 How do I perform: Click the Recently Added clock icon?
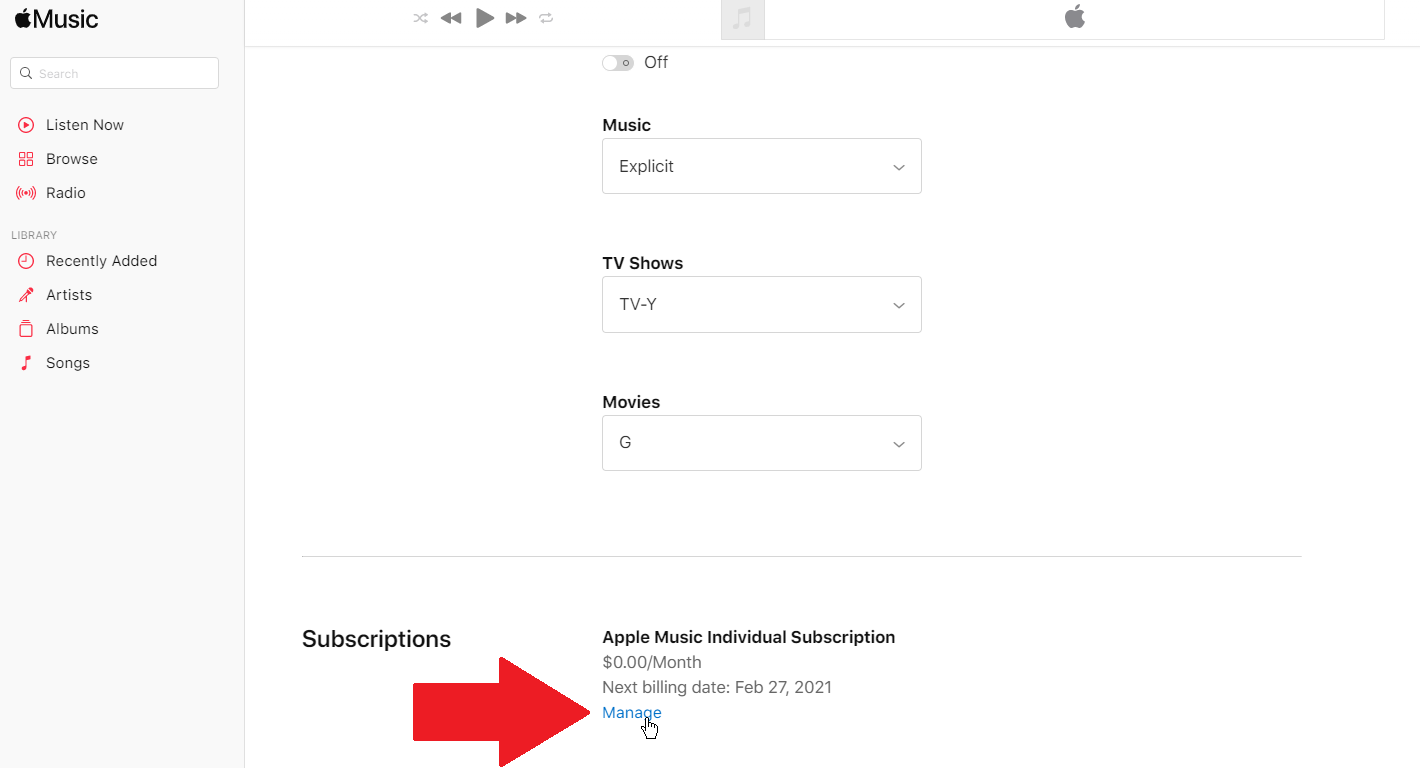click(x=26, y=261)
